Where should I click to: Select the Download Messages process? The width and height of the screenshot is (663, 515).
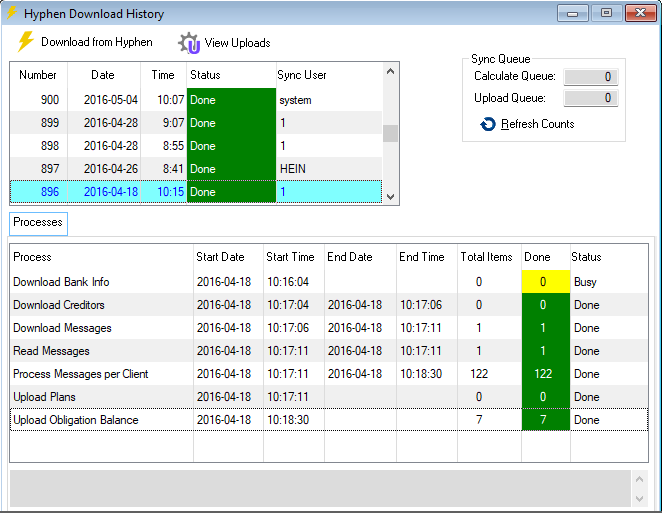[329, 328]
